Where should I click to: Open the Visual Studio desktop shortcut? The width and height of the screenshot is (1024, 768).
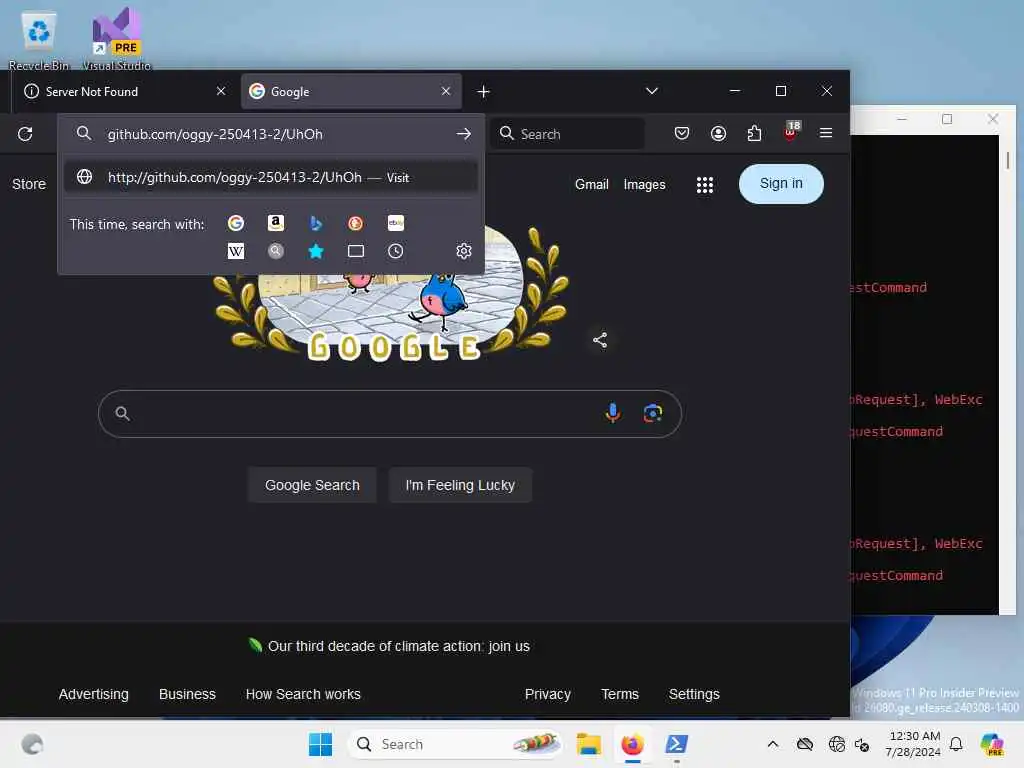[116, 39]
